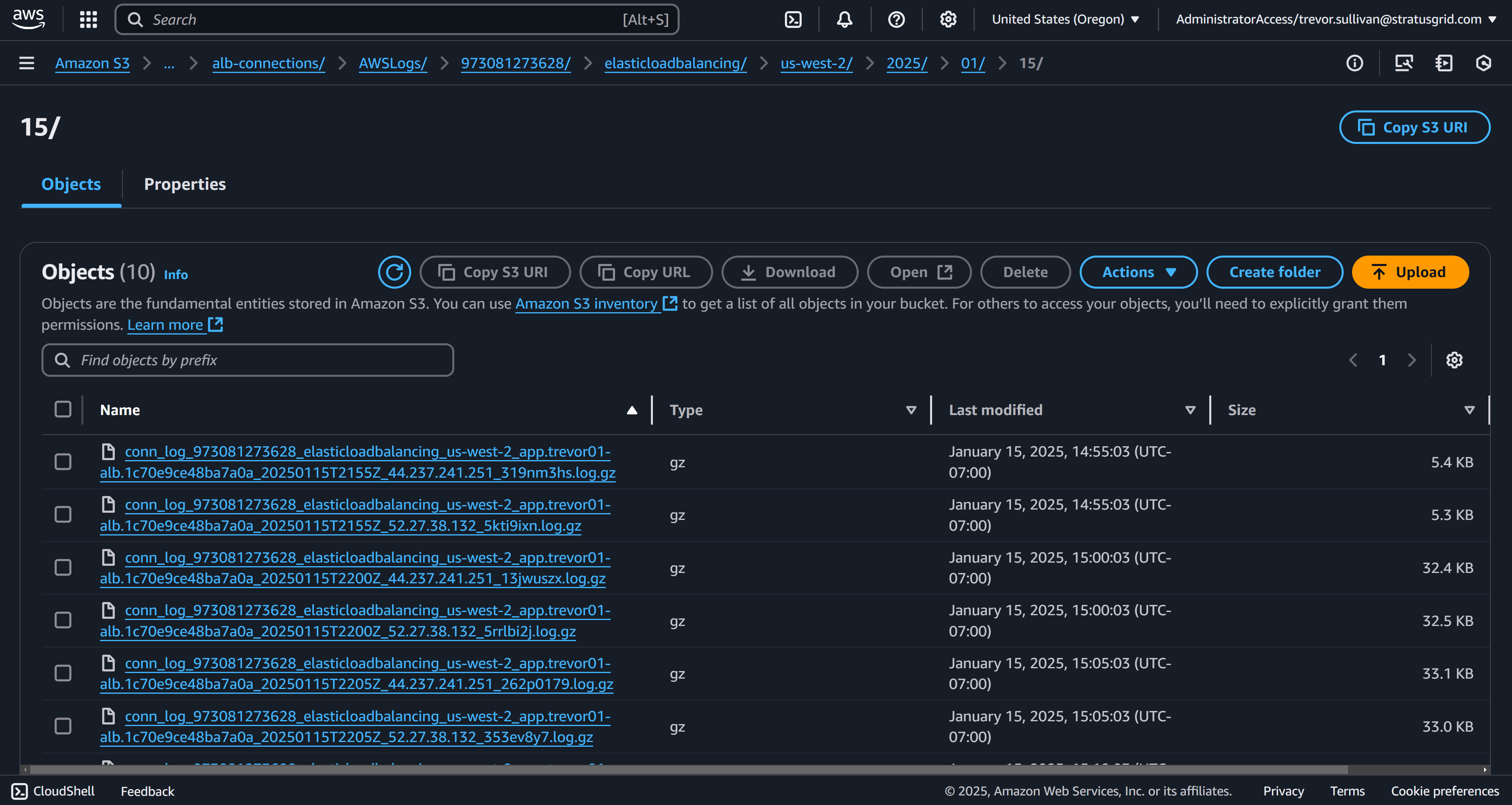Viewport: 1512px width, 805px height.
Task: Open the info panel circle icon
Action: pos(1355,63)
